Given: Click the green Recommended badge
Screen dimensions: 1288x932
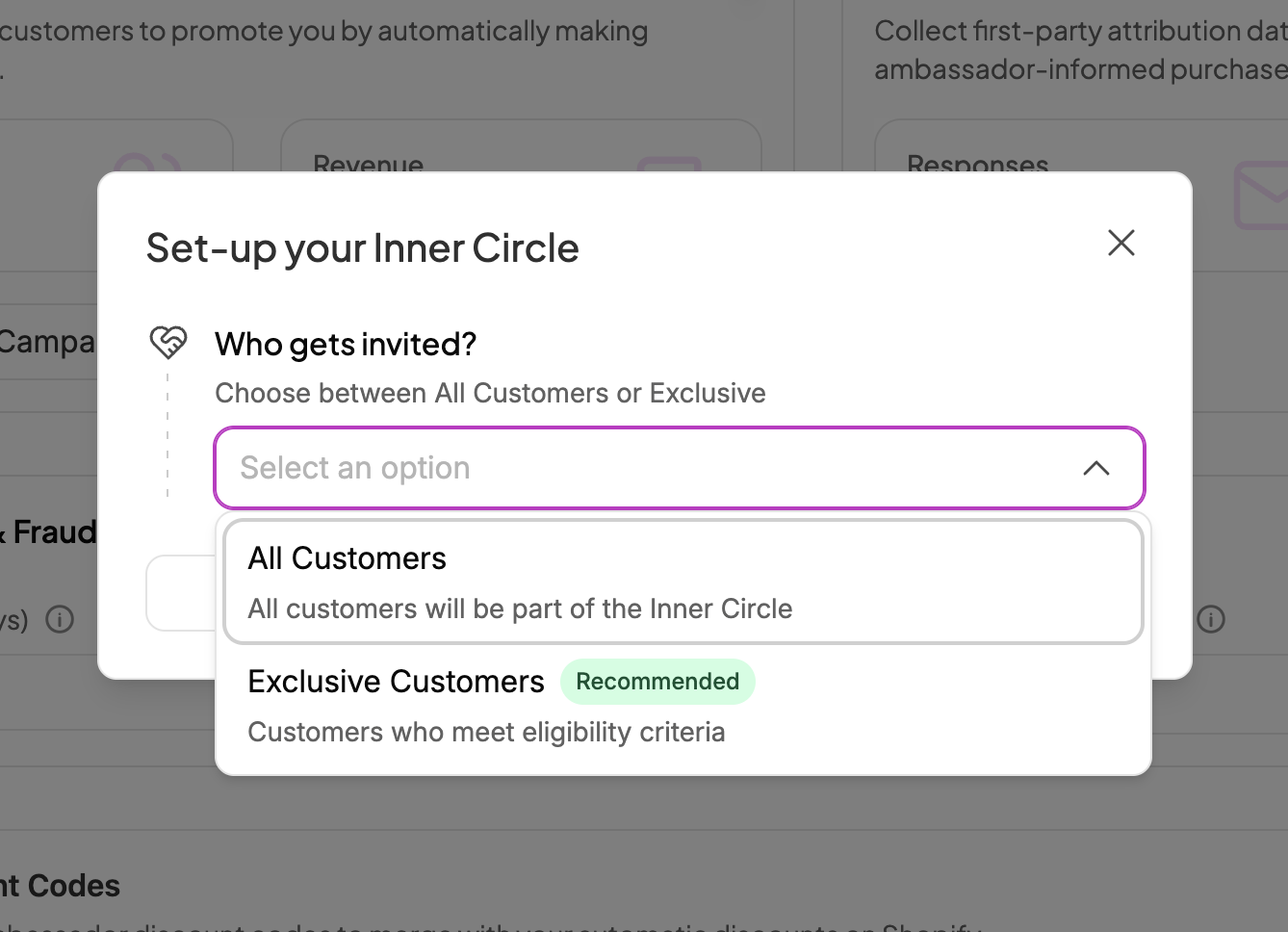Looking at the screenshot, I should (x=657, y=682).
